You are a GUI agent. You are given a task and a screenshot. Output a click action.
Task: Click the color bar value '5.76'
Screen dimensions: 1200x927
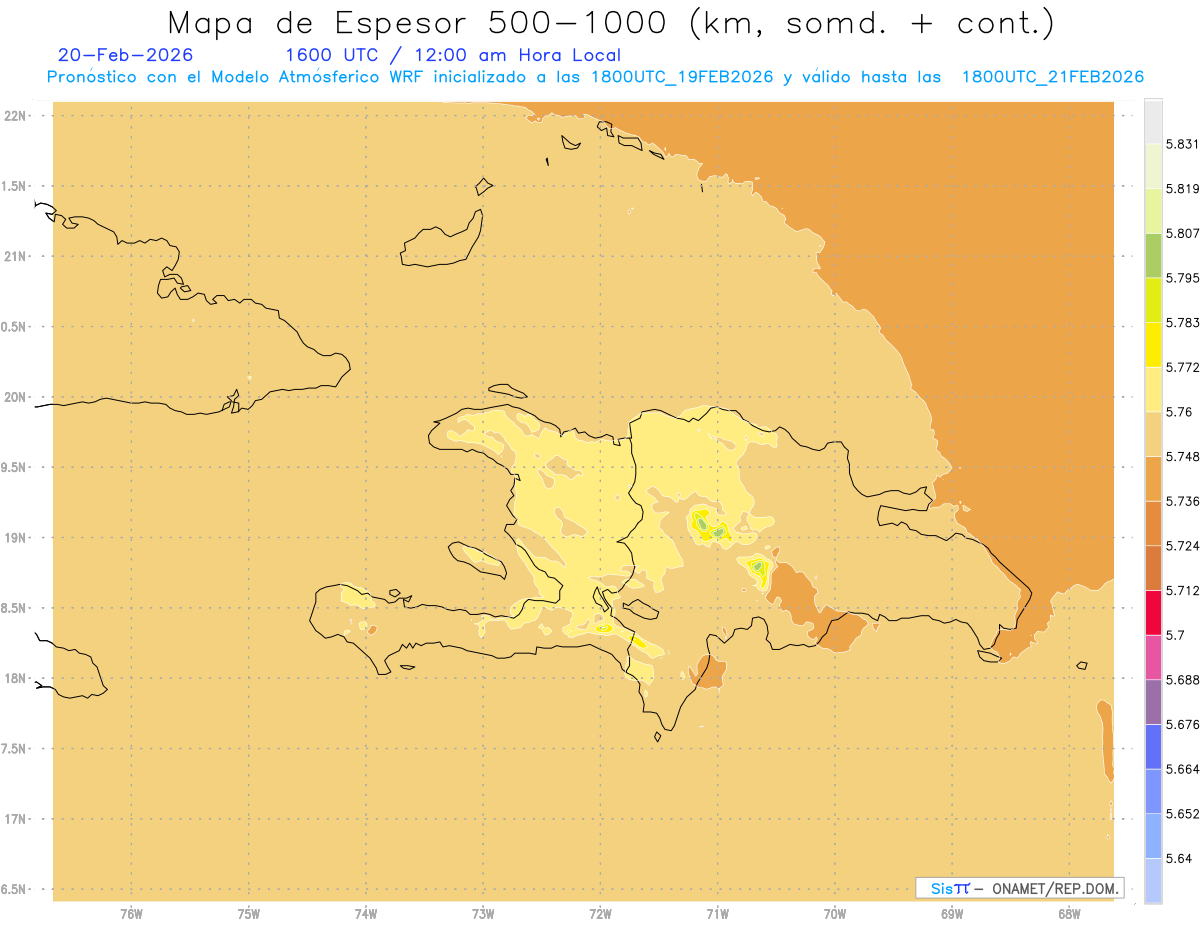click(x=1181, y=412)
